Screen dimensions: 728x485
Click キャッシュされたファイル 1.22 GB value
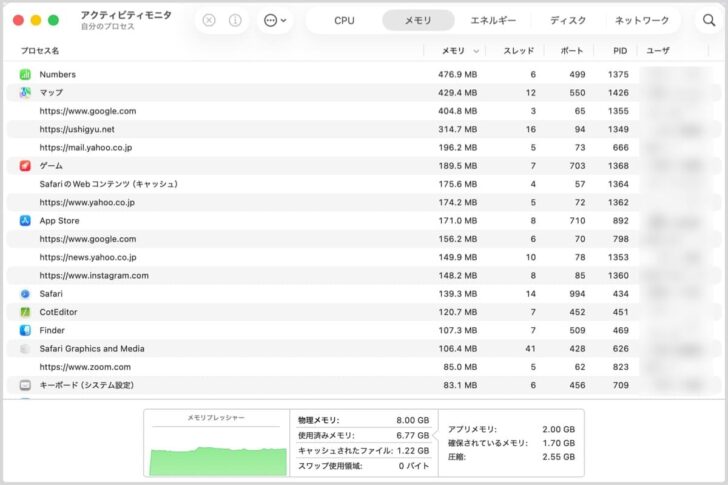click(x=413, y=451)
